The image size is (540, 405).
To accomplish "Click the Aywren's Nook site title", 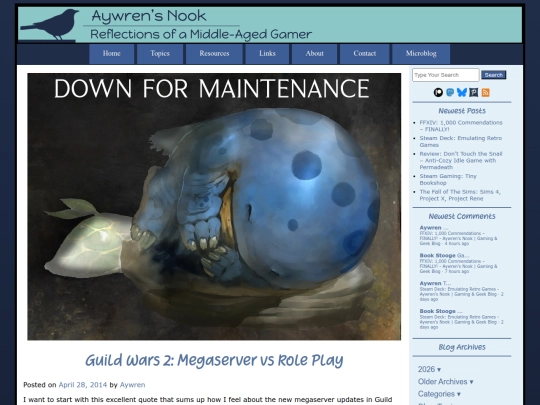I will (149, 16).
